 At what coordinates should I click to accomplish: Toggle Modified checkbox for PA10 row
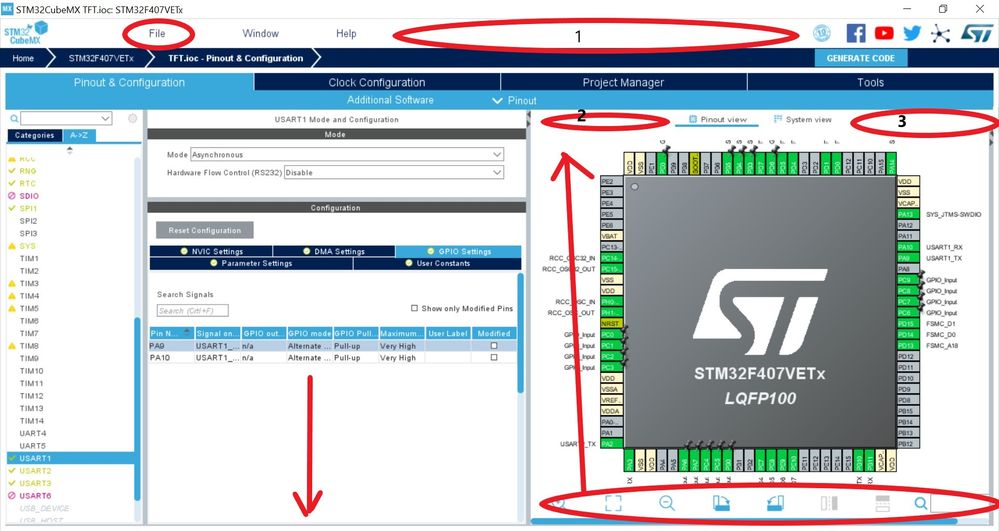pos(494,358)
